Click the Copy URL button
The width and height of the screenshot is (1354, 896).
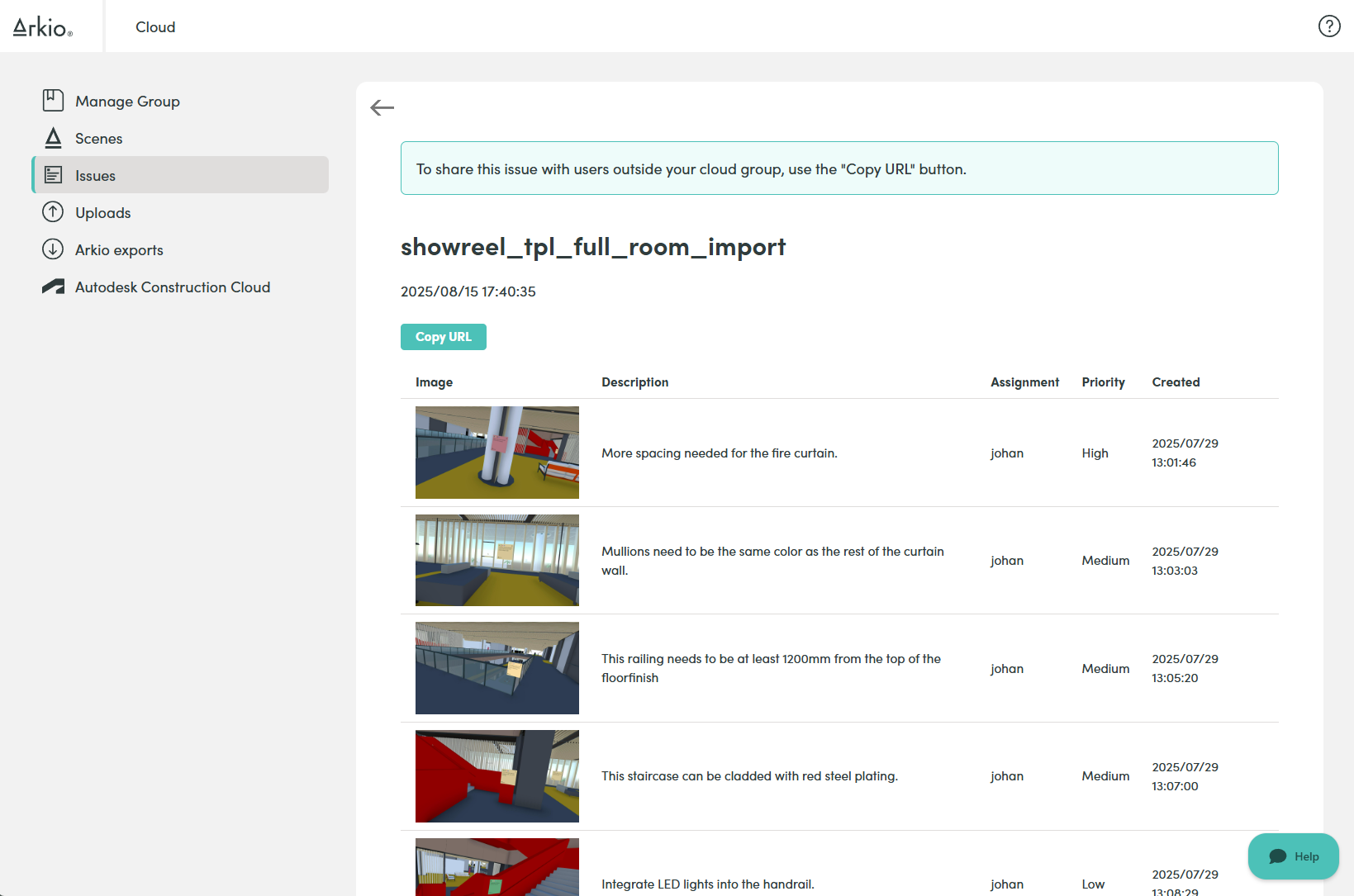click(x=443, y=336)
